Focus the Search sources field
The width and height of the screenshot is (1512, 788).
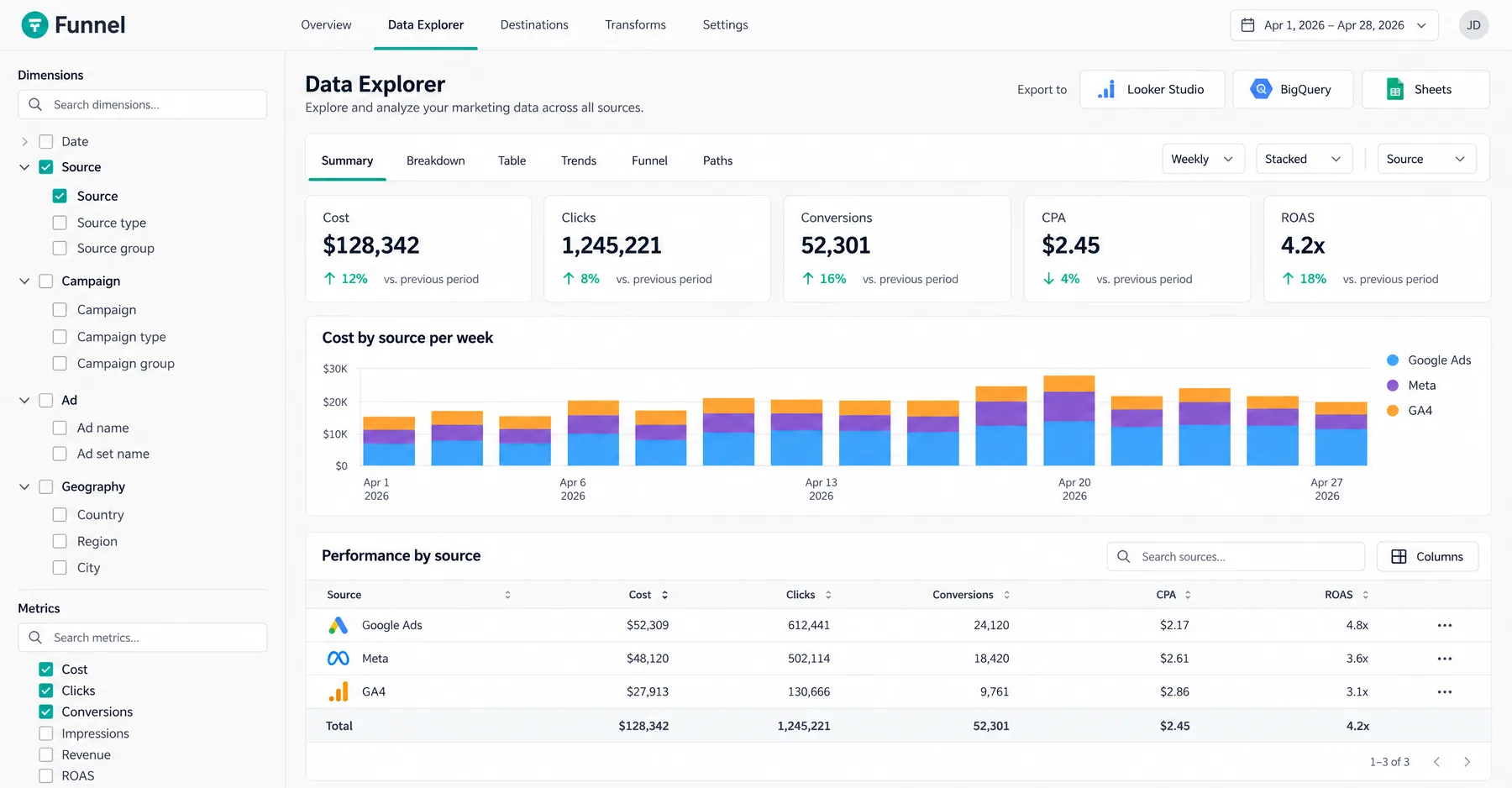point(1236,557)
